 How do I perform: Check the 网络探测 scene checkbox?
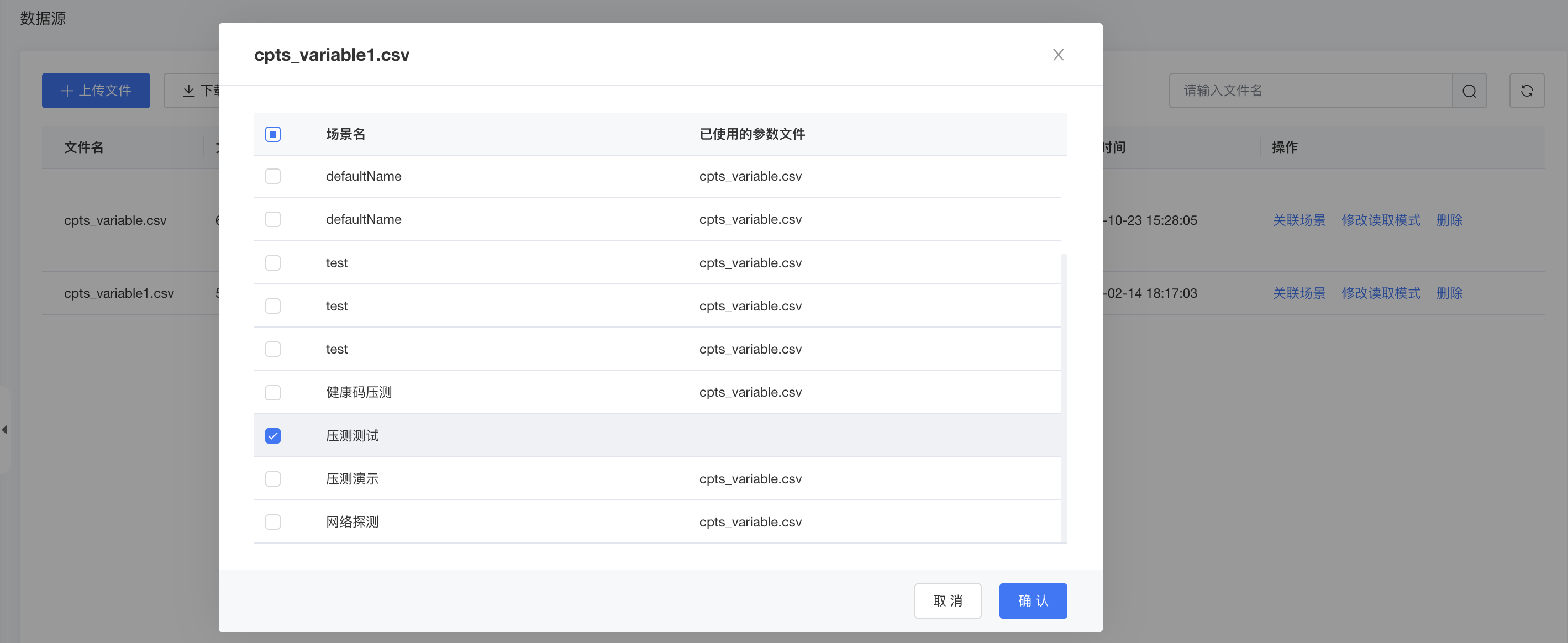(273, 522)
